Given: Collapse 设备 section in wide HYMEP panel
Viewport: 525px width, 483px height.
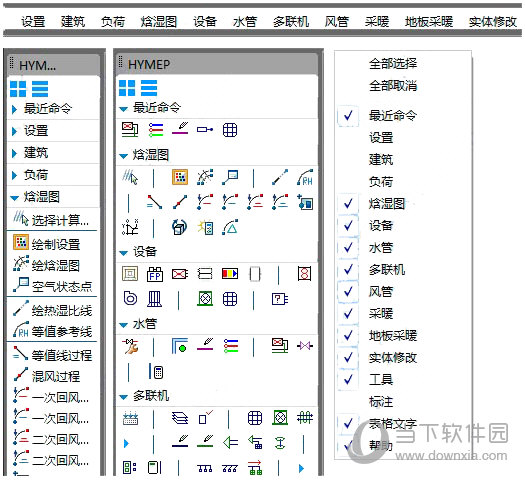Looking at the screenshot, I should coord(124,253).
